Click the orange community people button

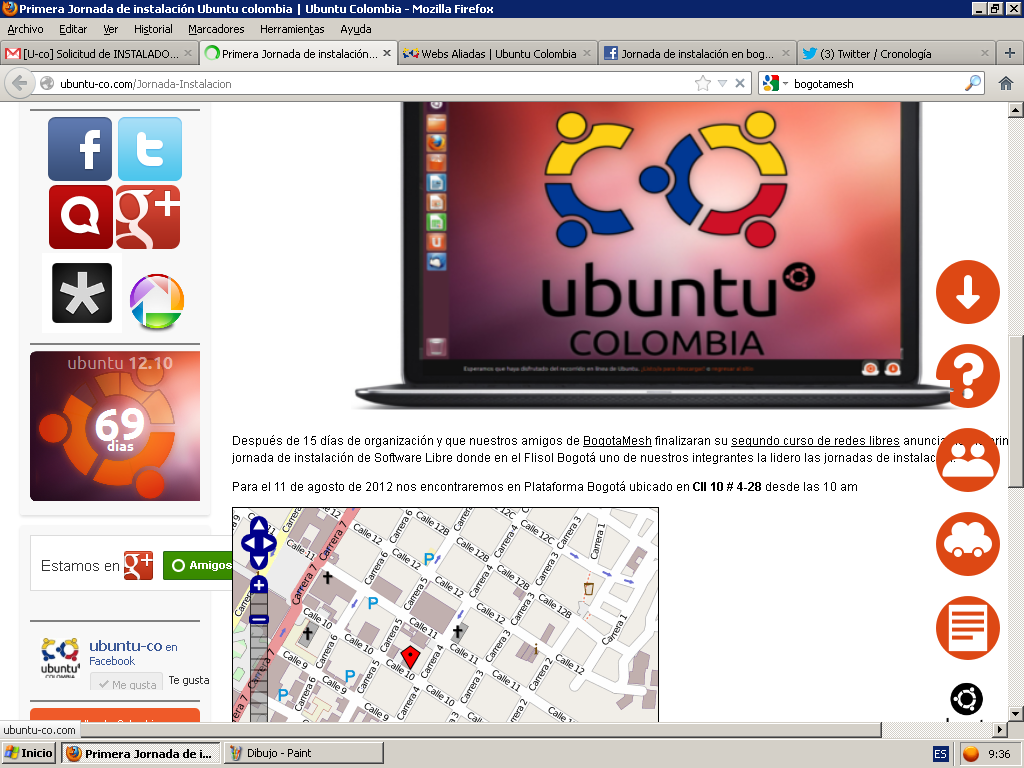(968, 460)
